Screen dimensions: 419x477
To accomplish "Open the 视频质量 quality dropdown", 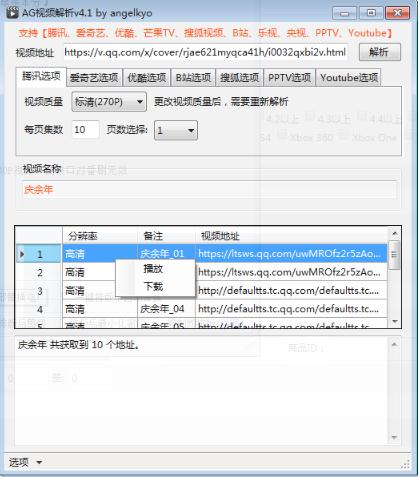I will coord(109,102).
